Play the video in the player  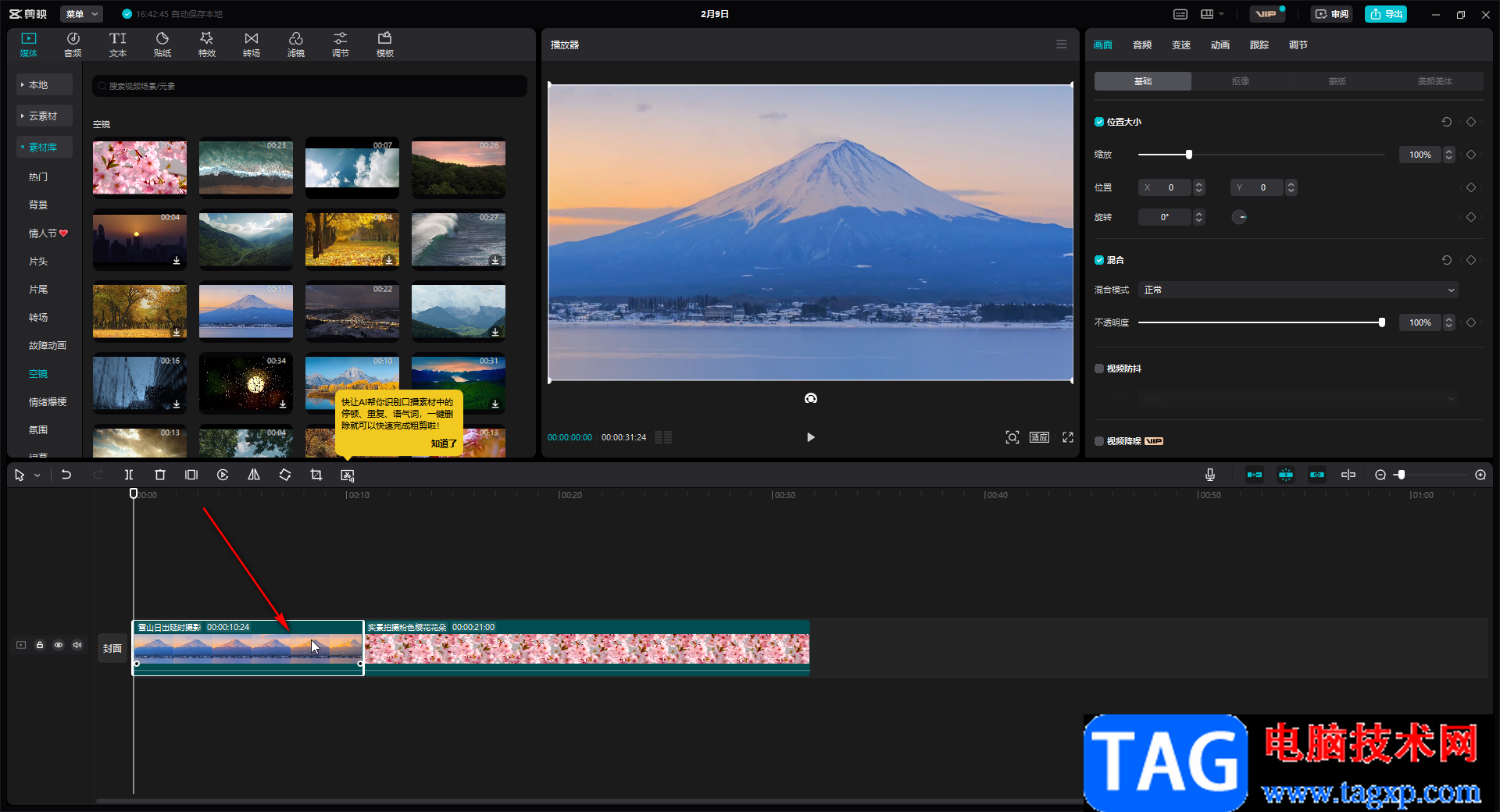click(810, 437)
